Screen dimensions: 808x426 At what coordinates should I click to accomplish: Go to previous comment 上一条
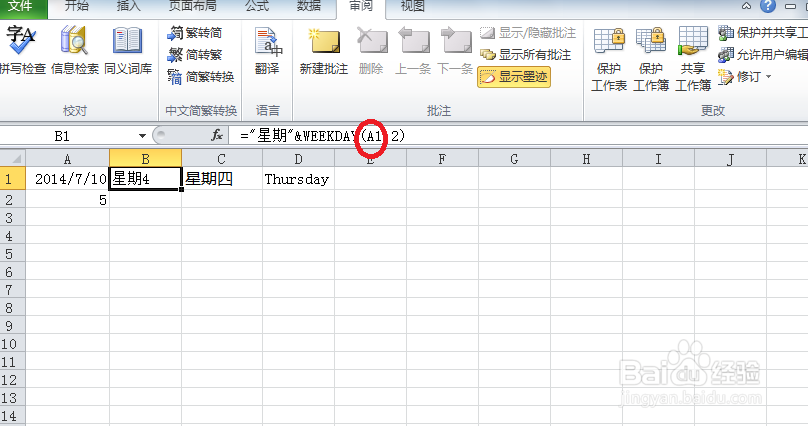click(413, 50)
